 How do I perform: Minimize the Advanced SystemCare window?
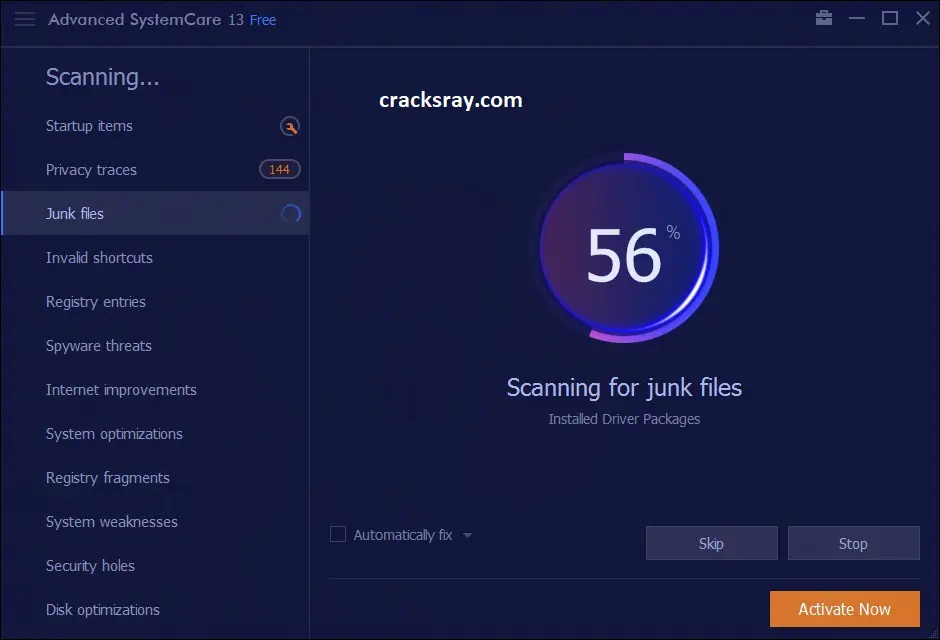[857, 19]
